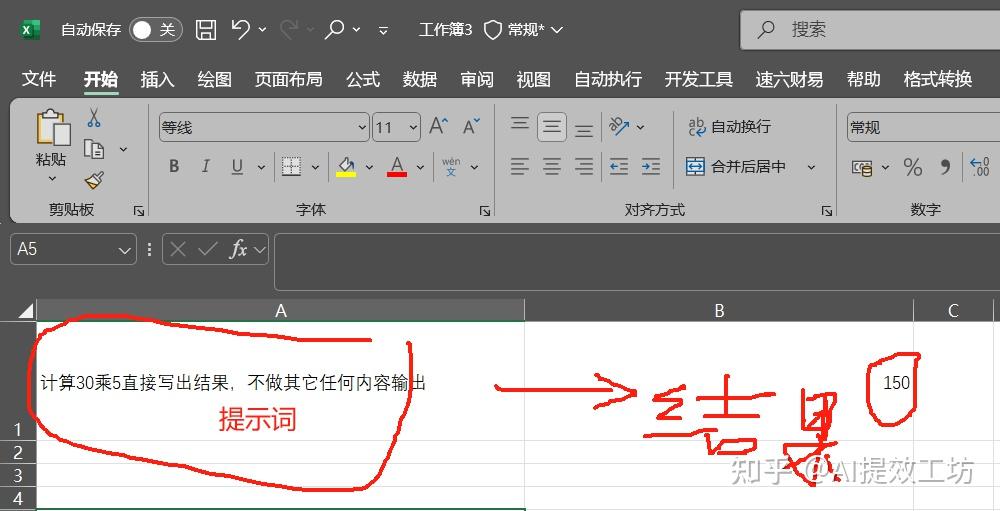The image size is (1000, 511).
Task: Click the red Font Color swatch
Action: pos(397,167)
